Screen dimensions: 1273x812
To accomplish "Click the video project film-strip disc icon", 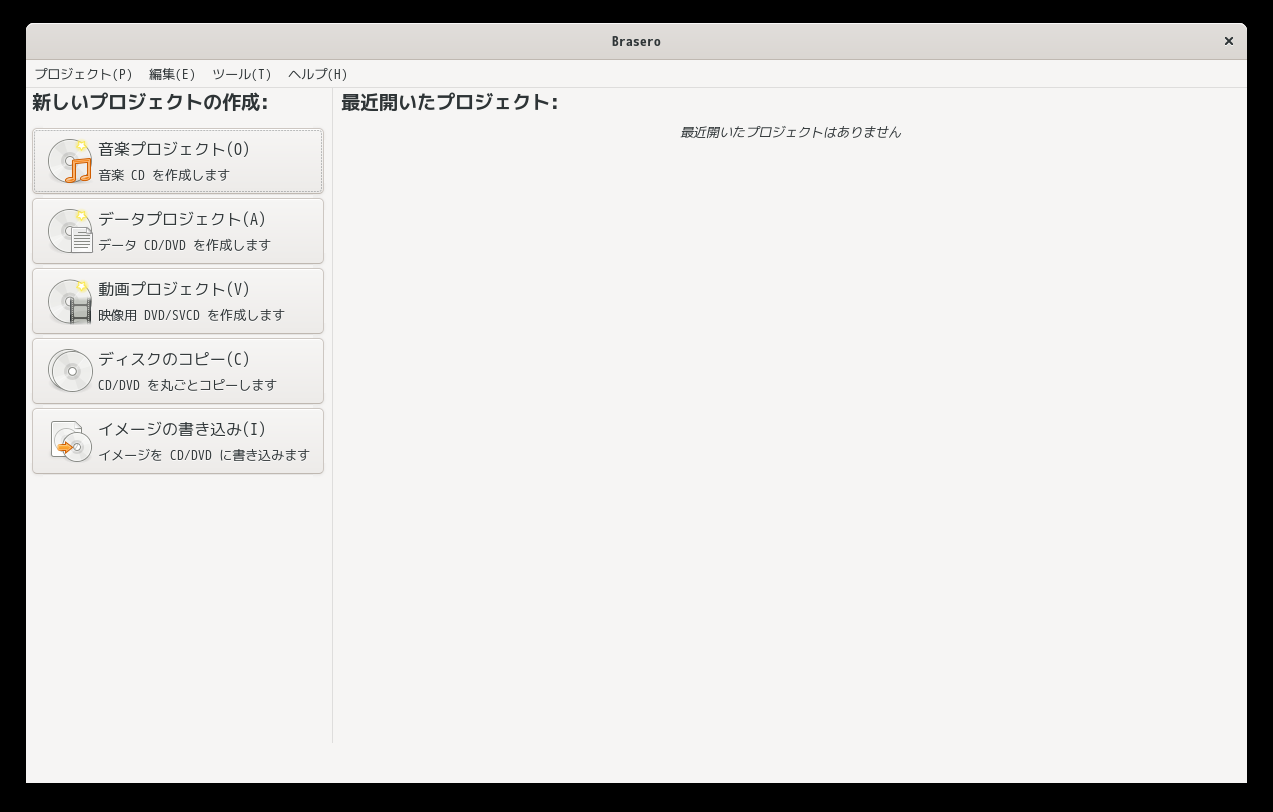I will coord(70,301).
